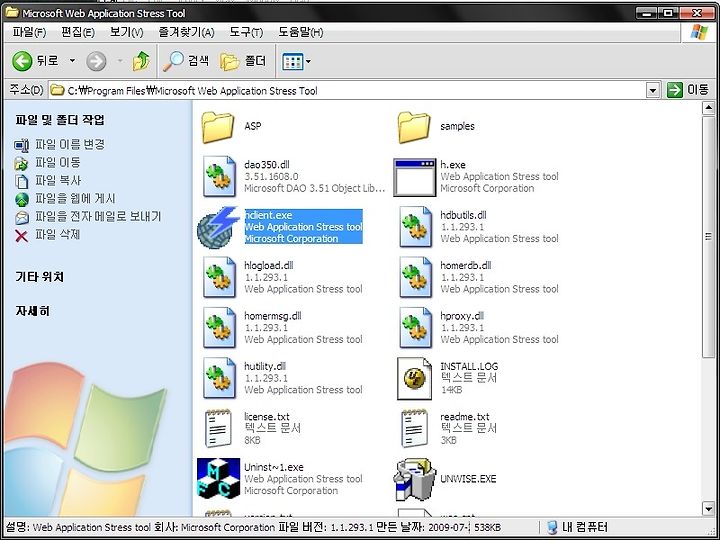Select the hproxy.dll file icon
Image resolution: width=720 pixels, height=540 pixels.
(415, 328)
